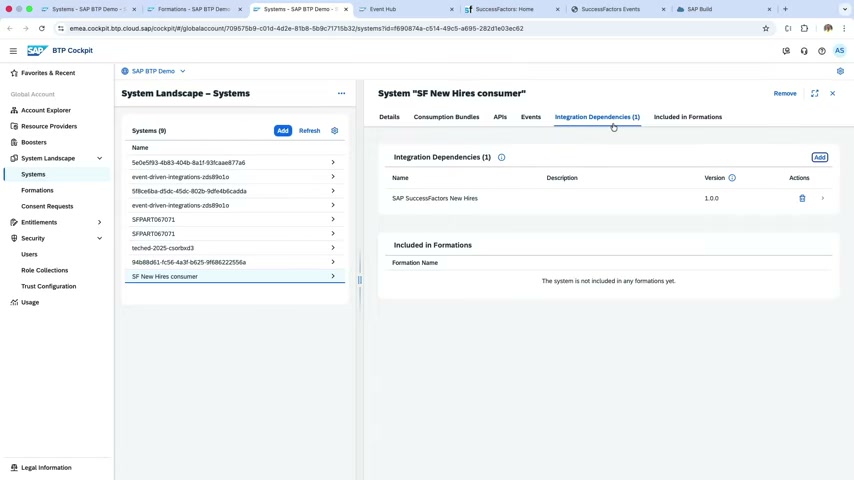The height and width of the screenshot is (480, 854).
Task: Open SF New Hires consumer row arrow
Action: [333, 276]
